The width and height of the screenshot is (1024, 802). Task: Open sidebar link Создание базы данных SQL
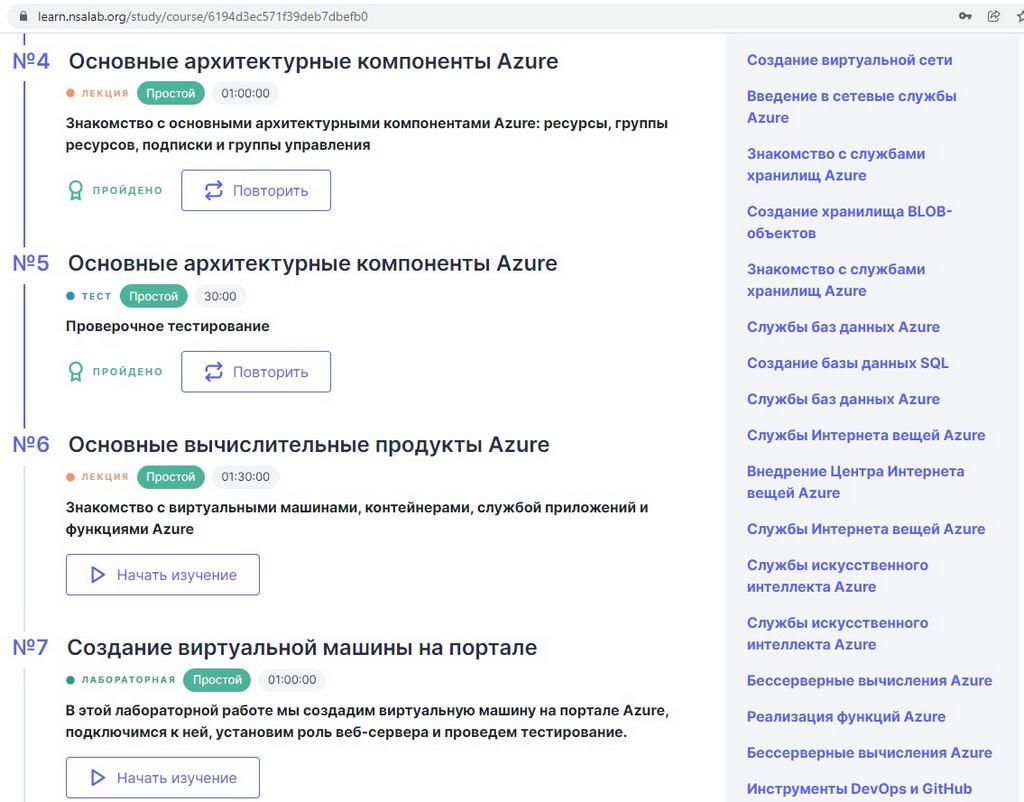(x=848, y=363)
